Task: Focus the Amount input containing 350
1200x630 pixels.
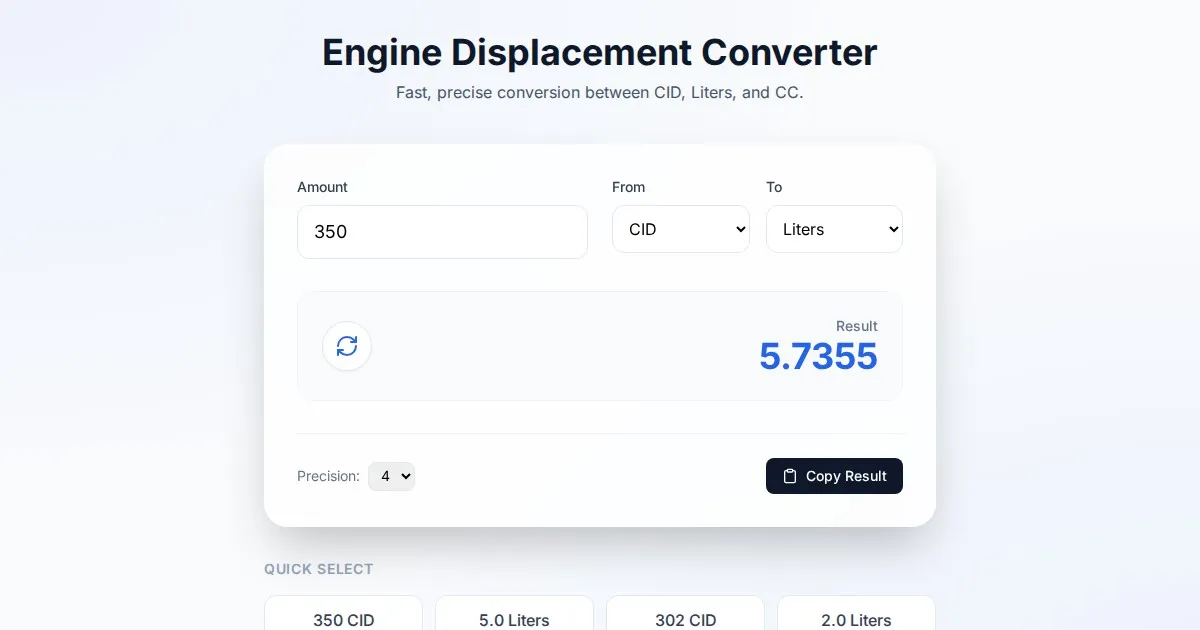Action: click(442, 232)
